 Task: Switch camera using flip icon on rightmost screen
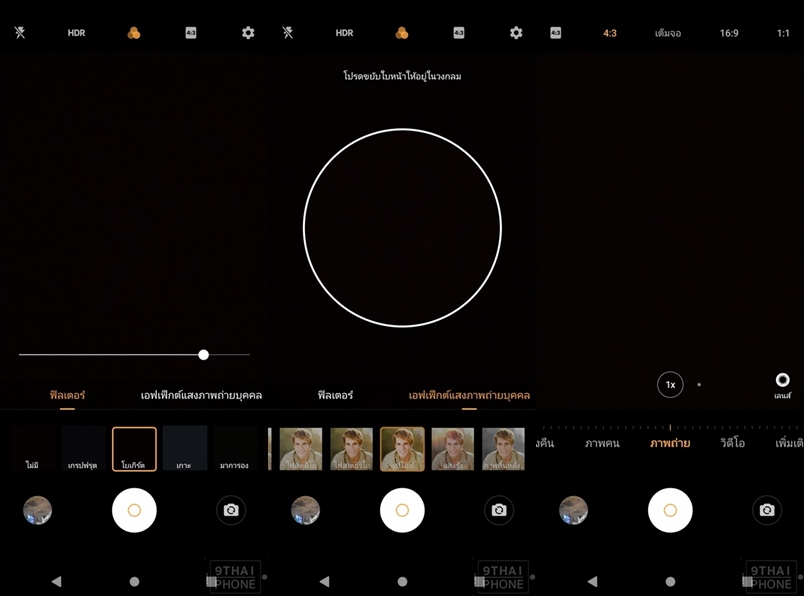click(767, 510)
